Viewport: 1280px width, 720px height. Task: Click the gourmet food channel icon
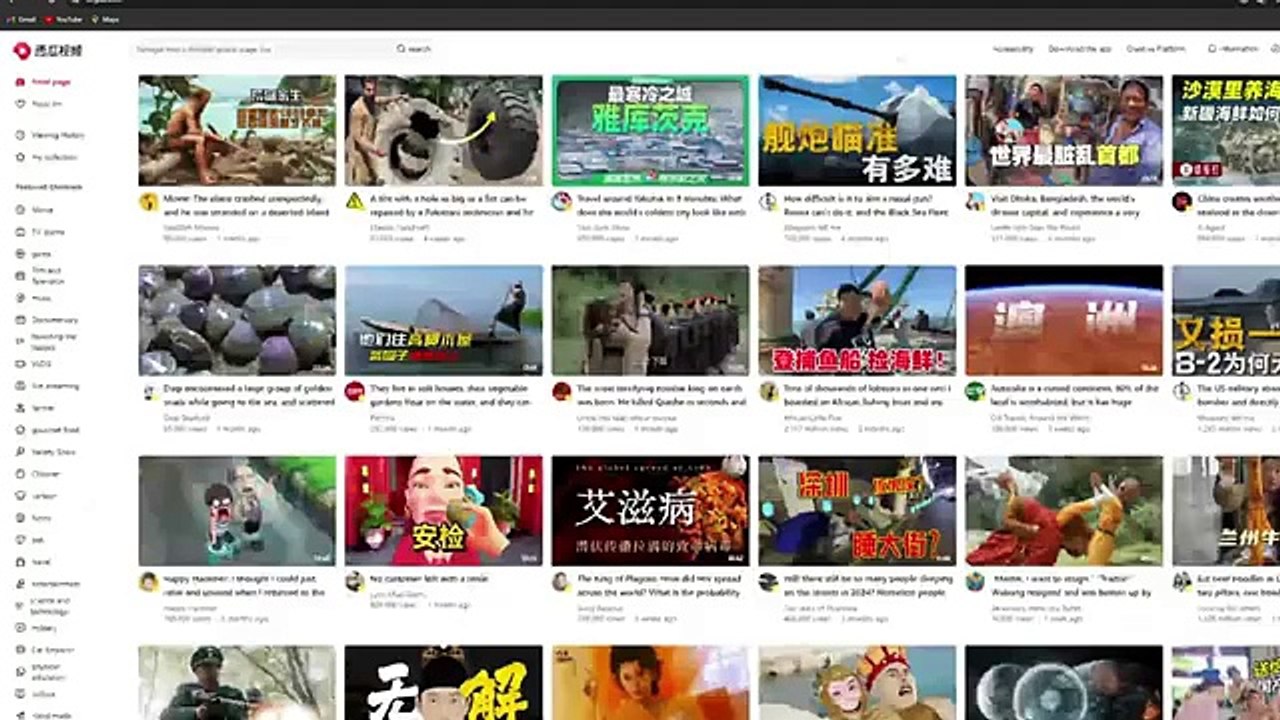[x=21, y=430]
